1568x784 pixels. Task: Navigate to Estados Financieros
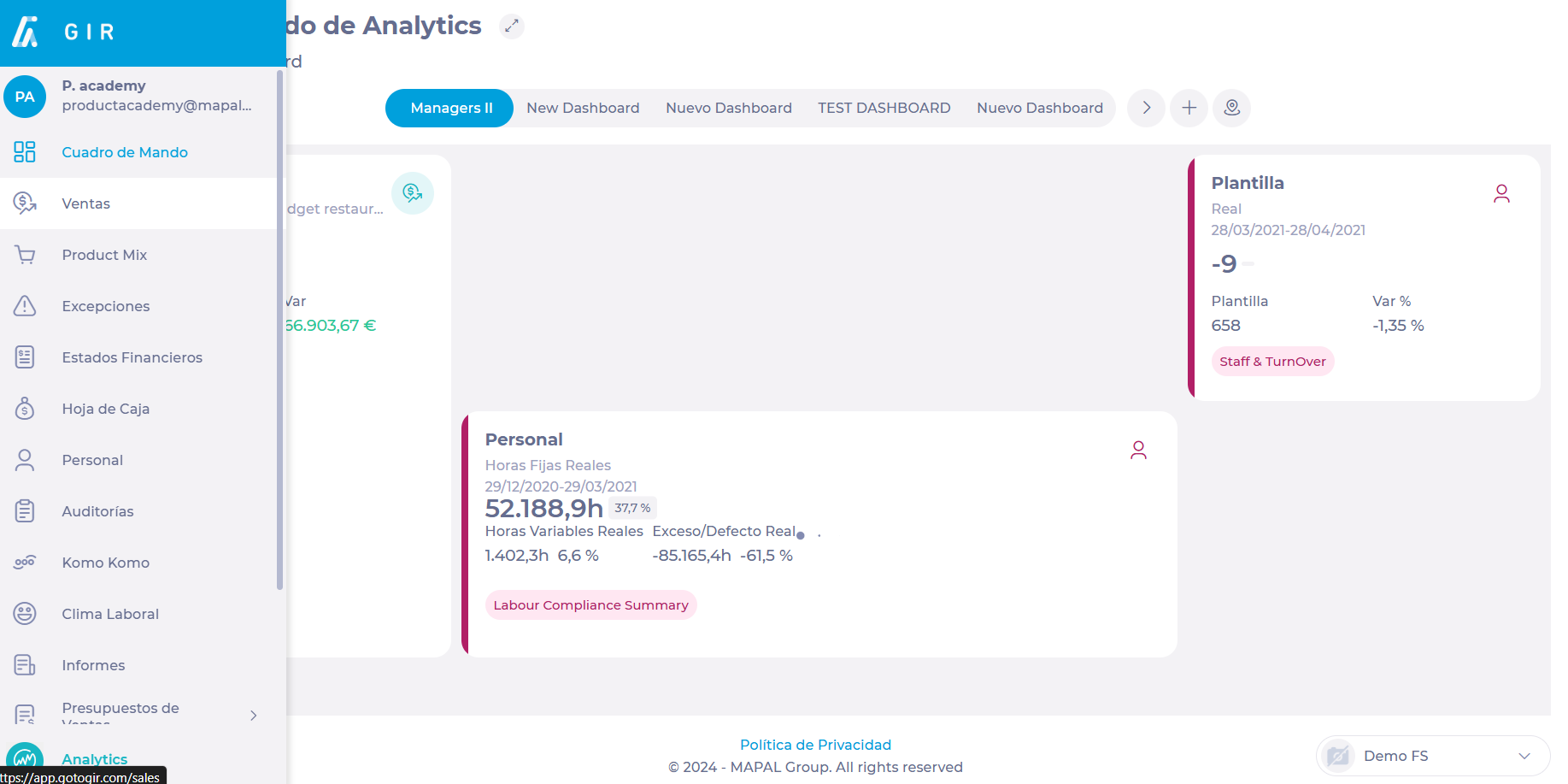click(138, 357)
